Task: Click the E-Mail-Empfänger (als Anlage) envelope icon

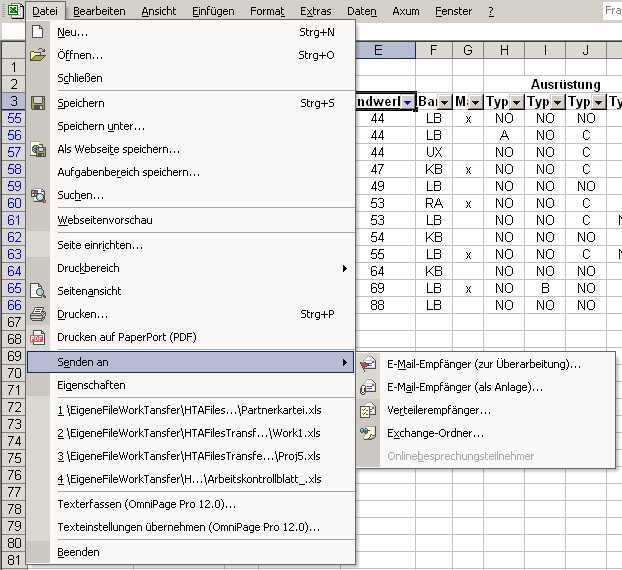Action: (x=368, y=387)
